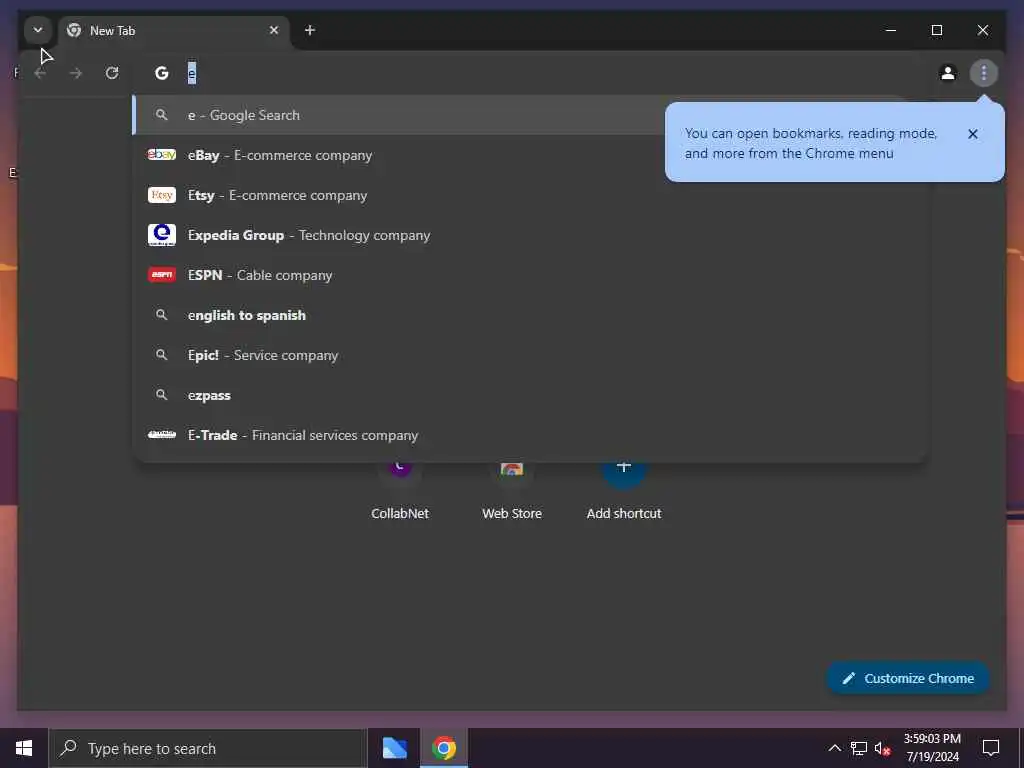Open the notification center icon
1024x768 pixels.
991,748
